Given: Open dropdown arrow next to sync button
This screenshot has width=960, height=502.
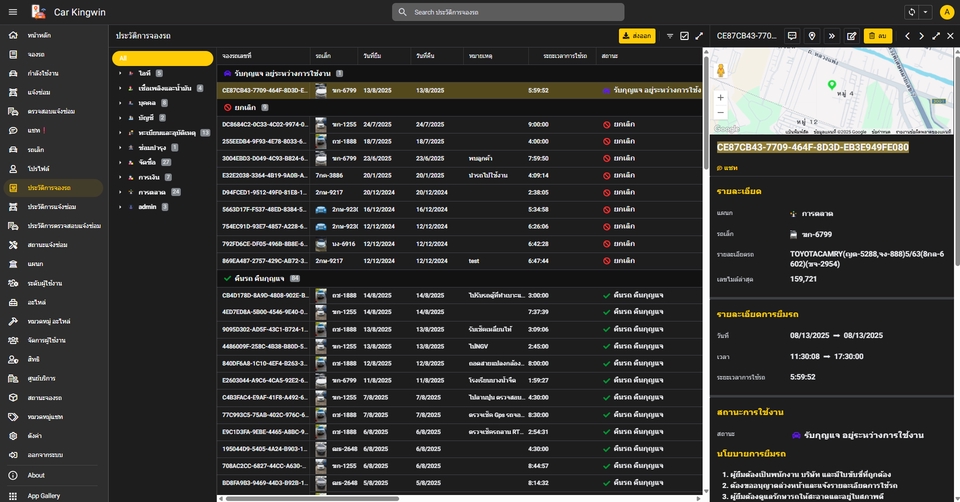Looking at the screenshot, I should click(x=926, y=12).
